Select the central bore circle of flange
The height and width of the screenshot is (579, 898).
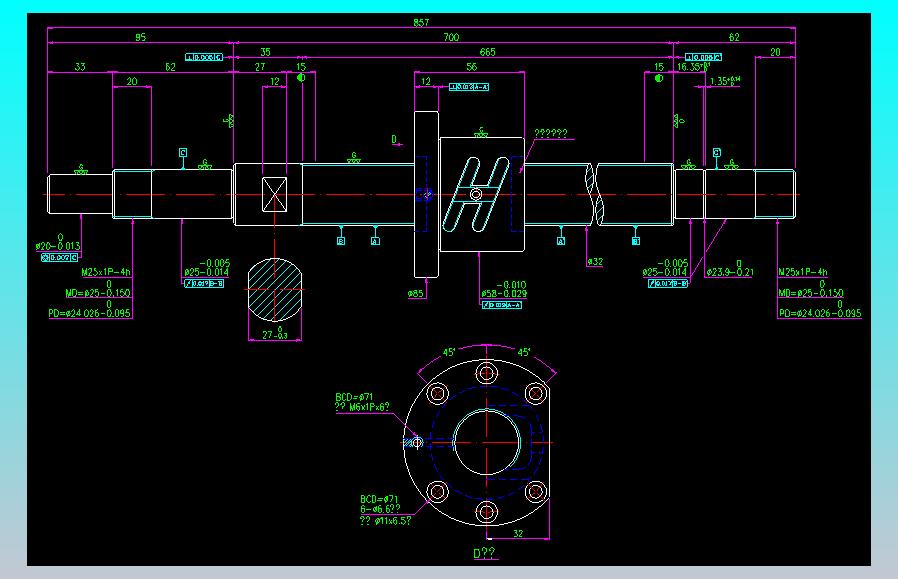tap(487, 442)
